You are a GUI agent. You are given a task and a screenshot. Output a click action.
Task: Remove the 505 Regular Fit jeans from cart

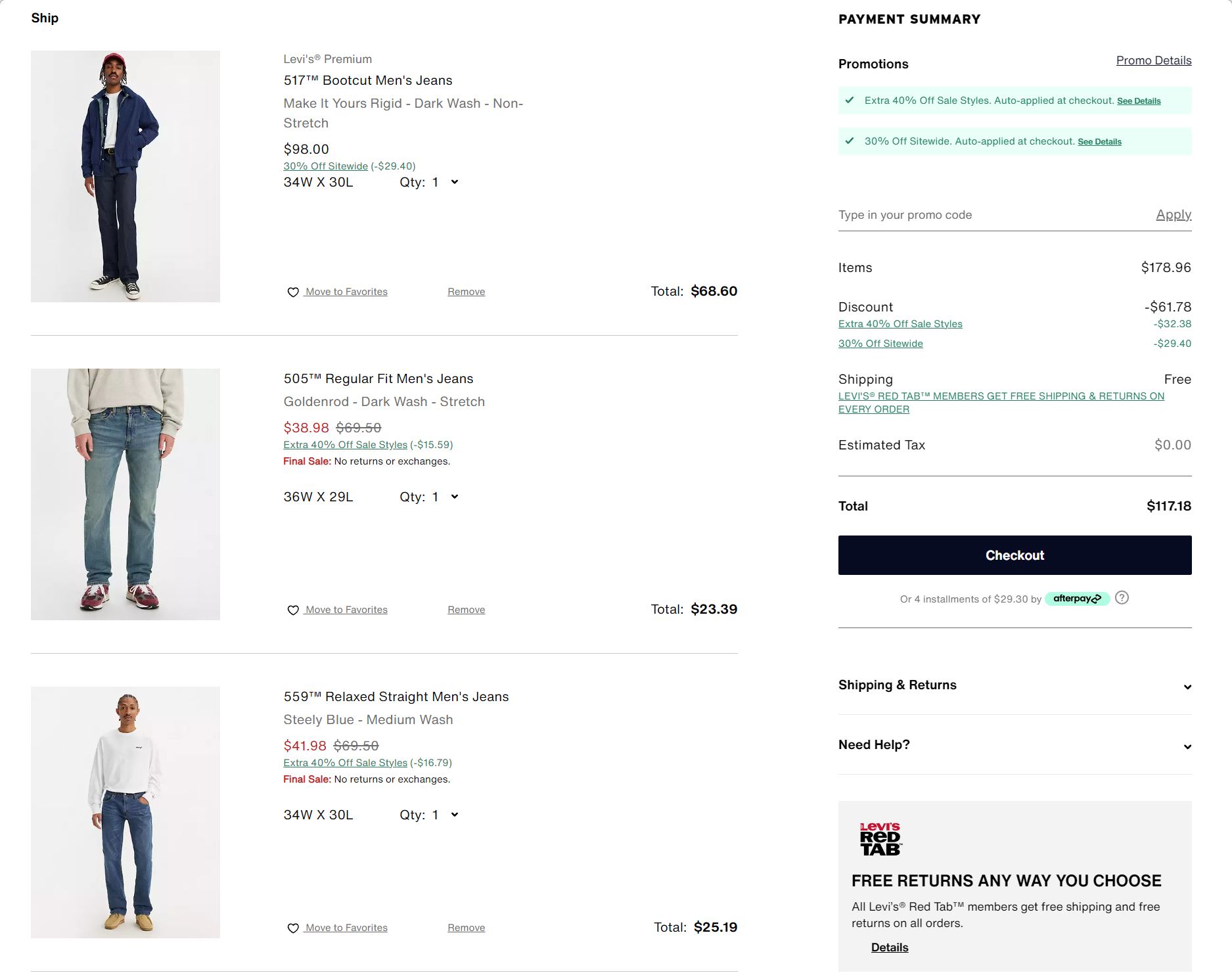point(466,610)
